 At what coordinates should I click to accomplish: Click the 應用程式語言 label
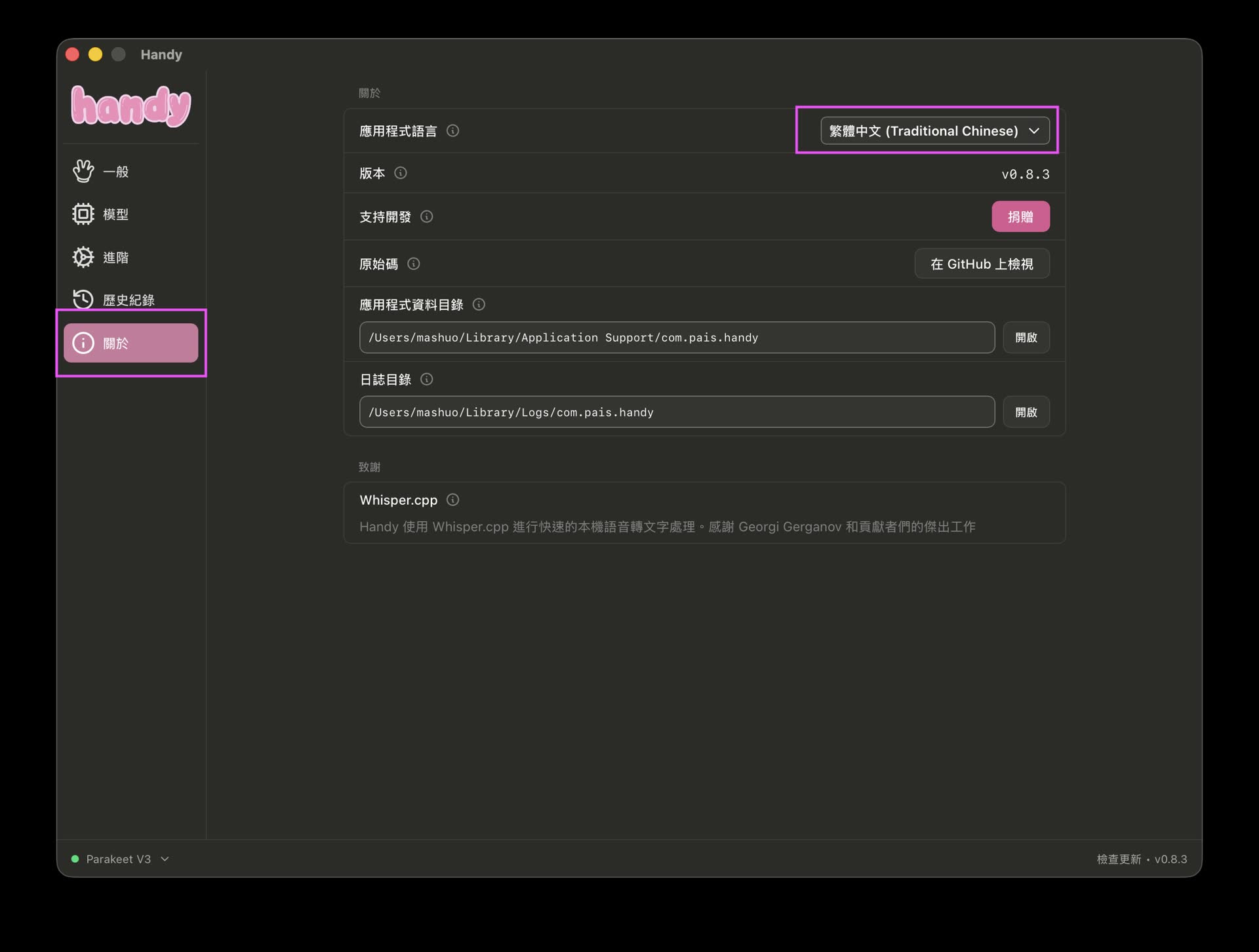click(398, 130)
